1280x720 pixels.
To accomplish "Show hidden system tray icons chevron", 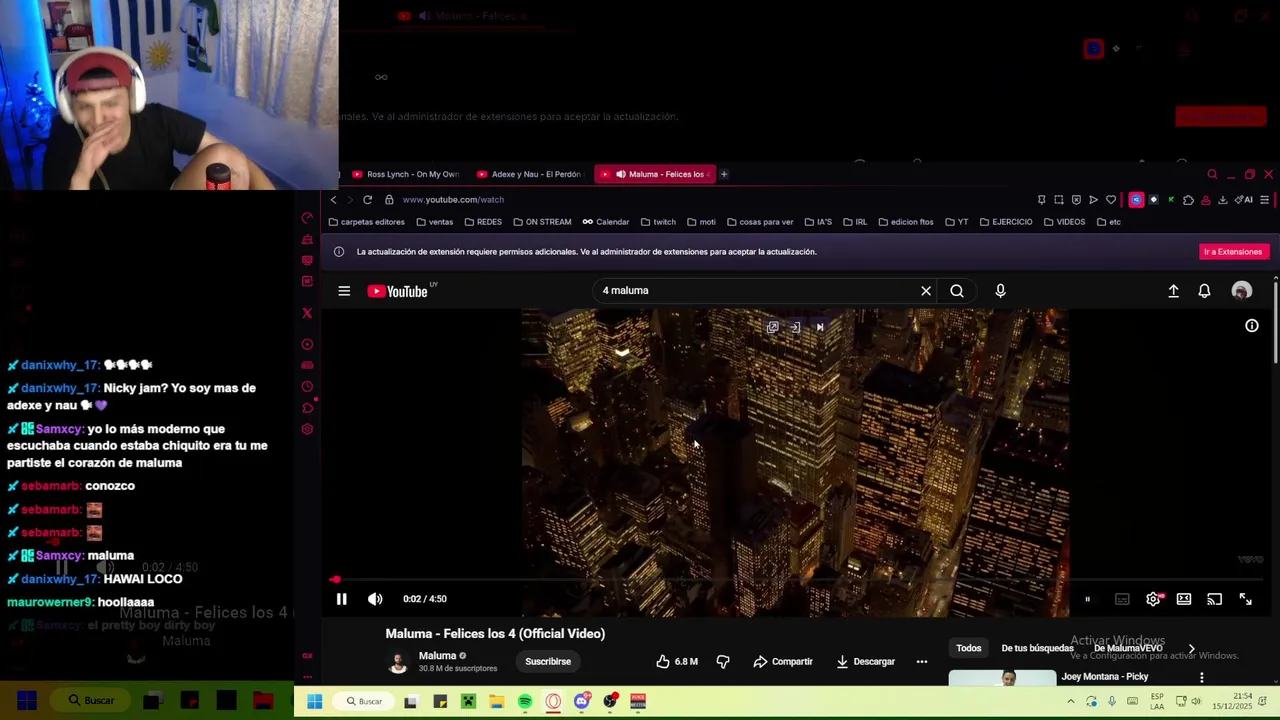I will (x=1070, y=702).
